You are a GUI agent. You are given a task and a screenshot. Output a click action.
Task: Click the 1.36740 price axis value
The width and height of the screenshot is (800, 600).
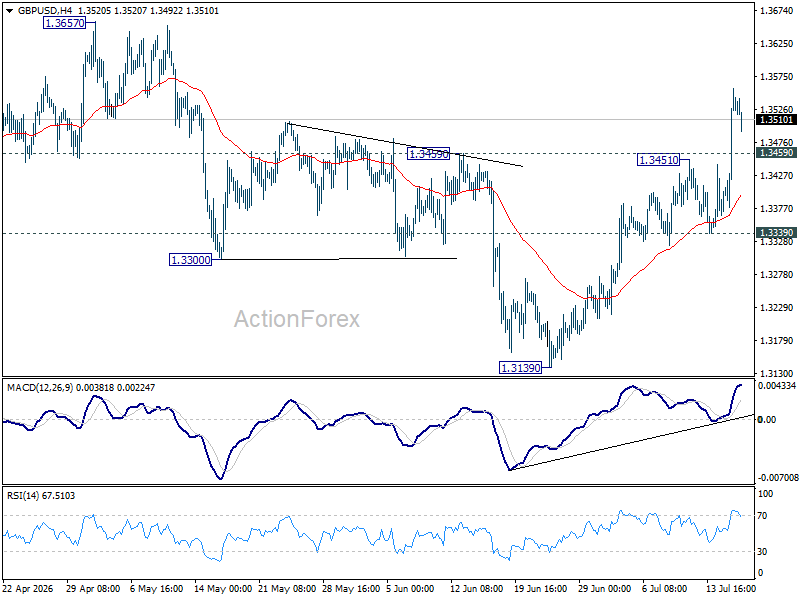tap(776, 11)
